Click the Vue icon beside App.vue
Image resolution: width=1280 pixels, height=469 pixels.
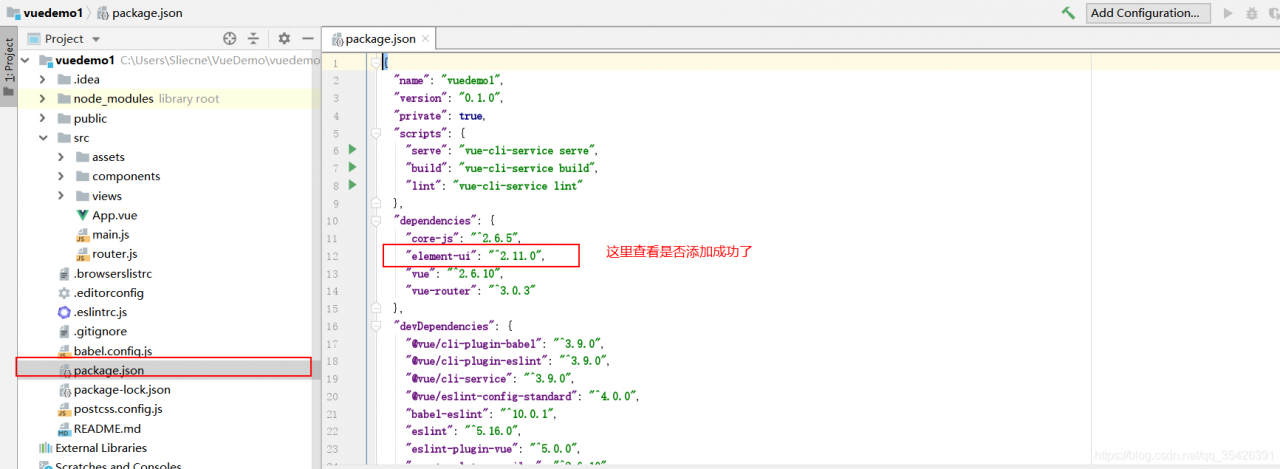(83, 215)
